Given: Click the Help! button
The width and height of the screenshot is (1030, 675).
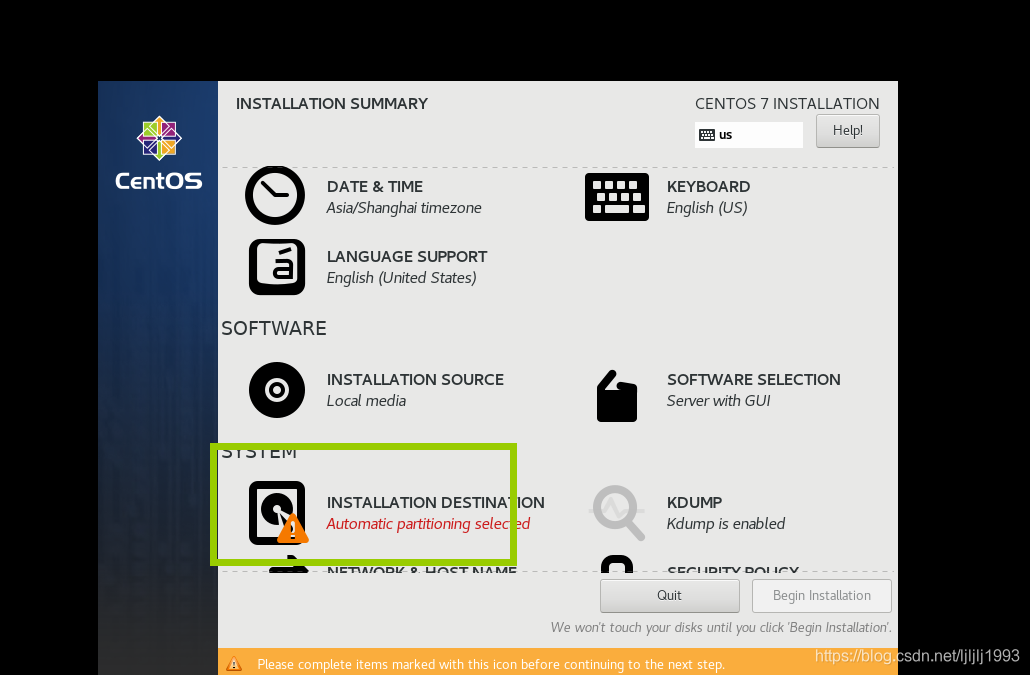Looking at the screenshot, I should [847, 131].
